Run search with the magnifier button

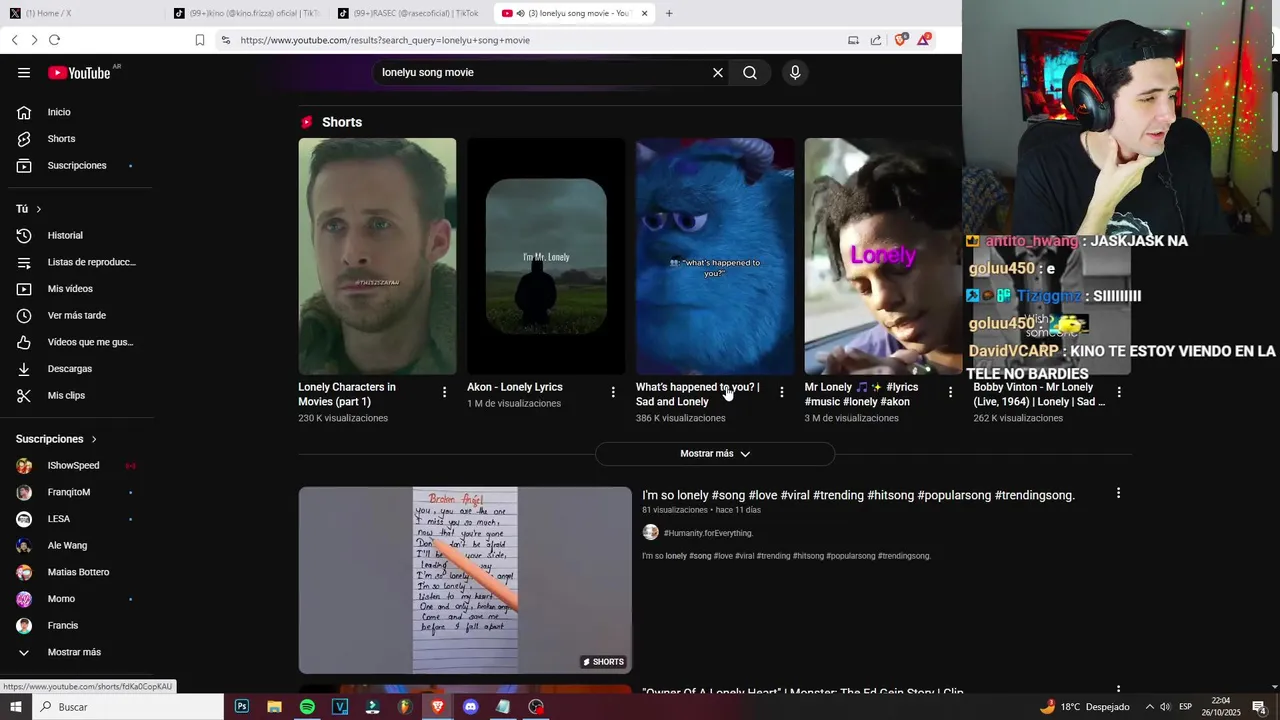[x=750, y=72]
